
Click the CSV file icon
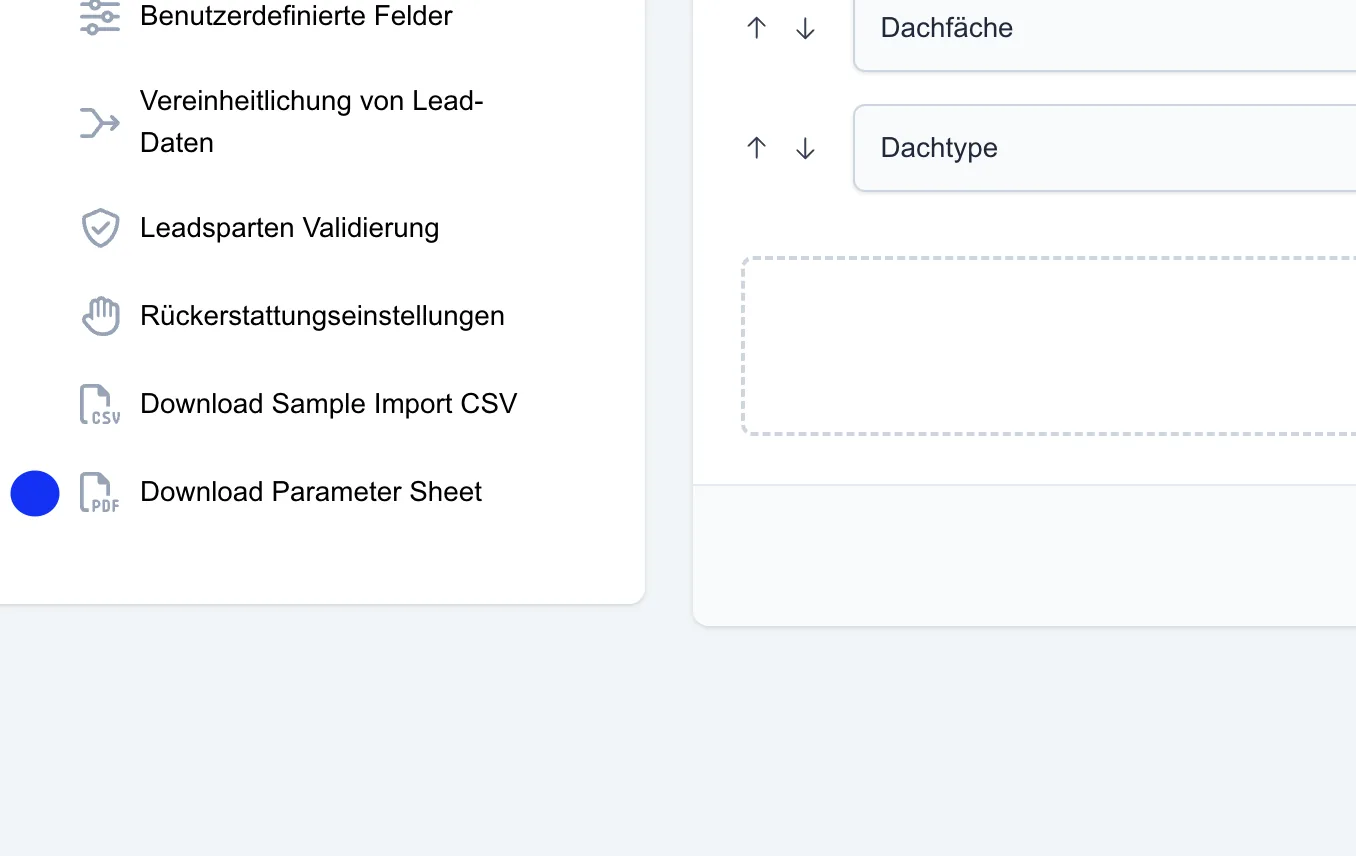[100, 404]
